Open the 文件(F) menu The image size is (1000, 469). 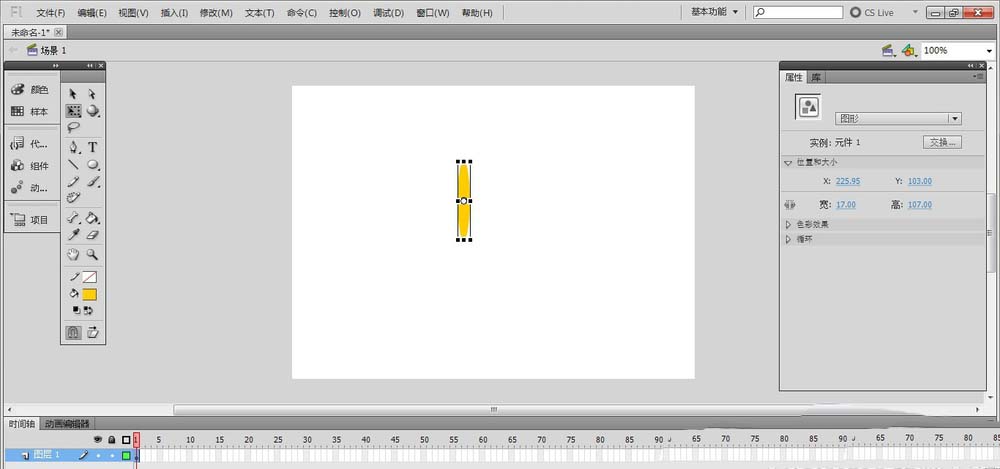(x=51, y=13)
